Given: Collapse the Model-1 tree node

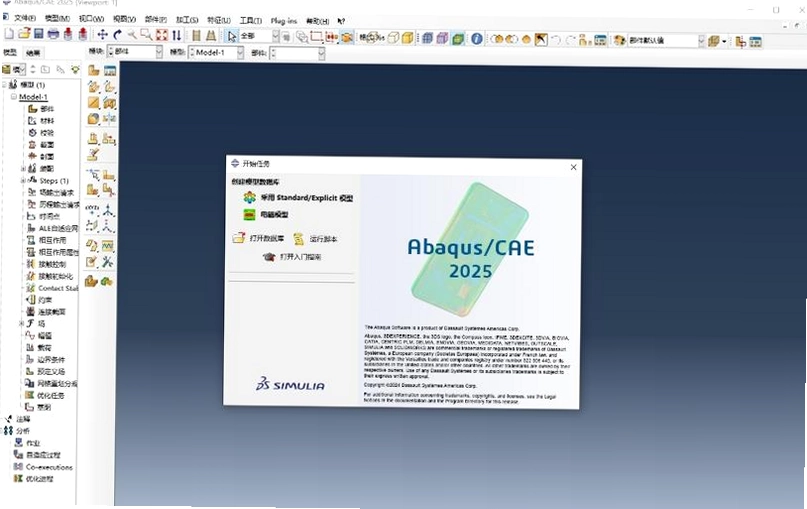Looking at the screenshot, I should click(14, 97).
